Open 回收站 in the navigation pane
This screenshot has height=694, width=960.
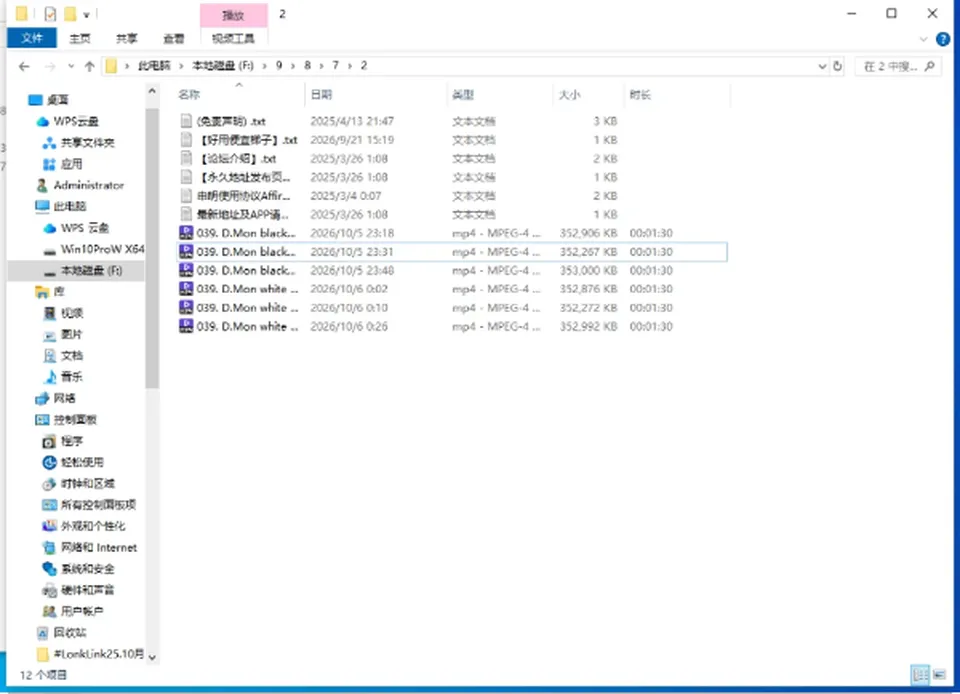[x=70, y=632]
